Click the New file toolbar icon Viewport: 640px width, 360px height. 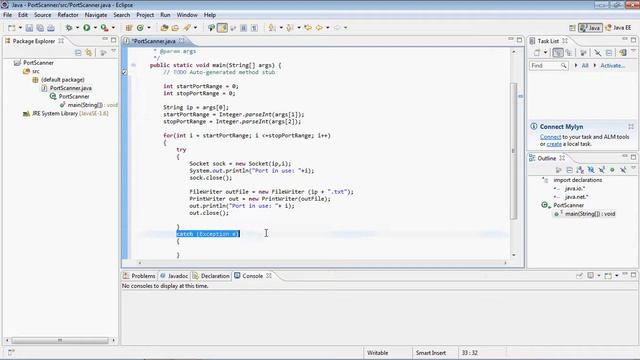point(11,28)
